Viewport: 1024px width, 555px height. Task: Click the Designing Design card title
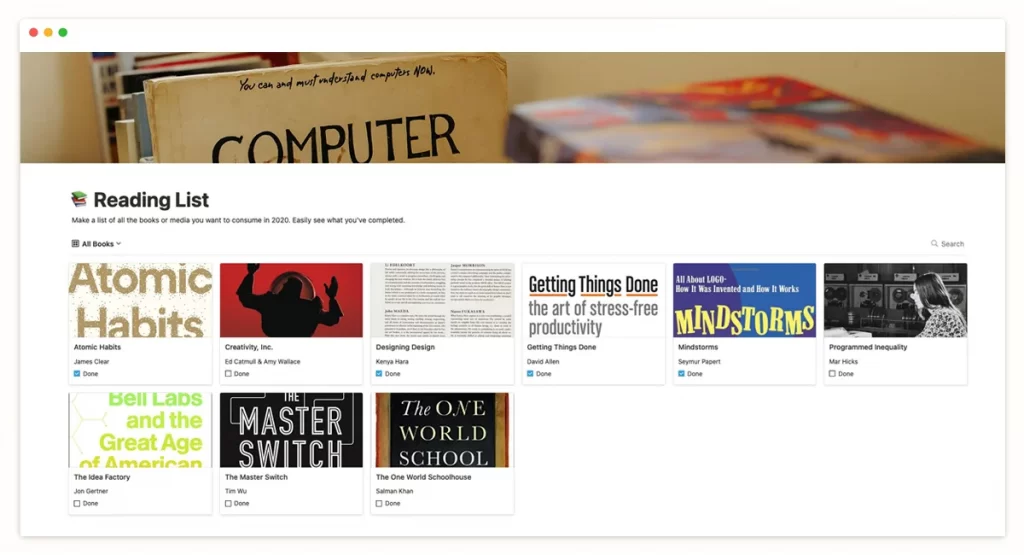(405, 347)
